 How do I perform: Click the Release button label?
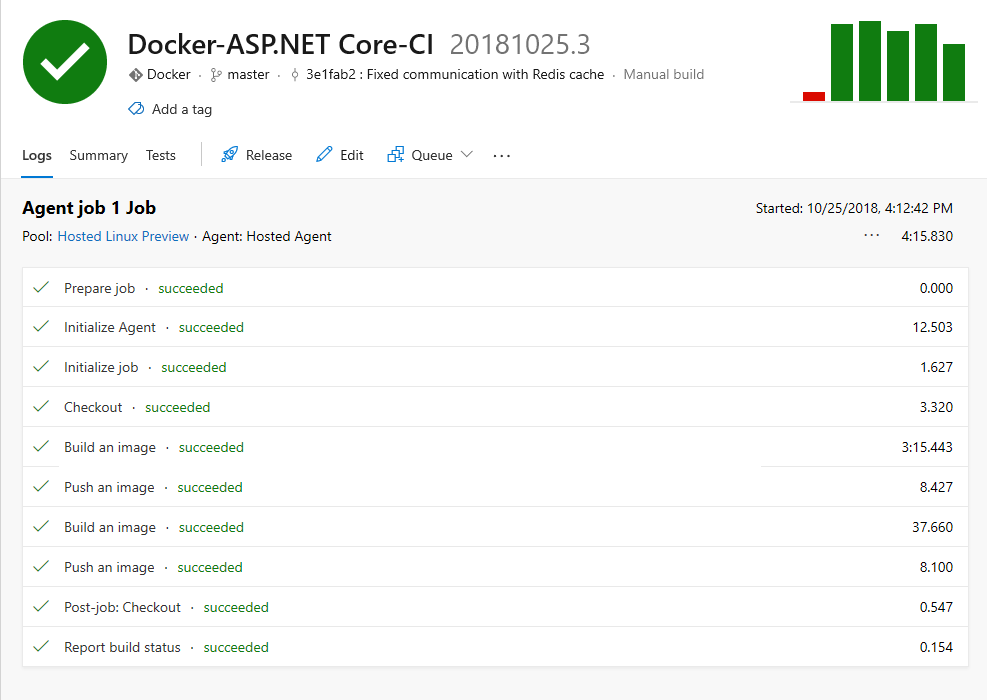pos(269,155)
